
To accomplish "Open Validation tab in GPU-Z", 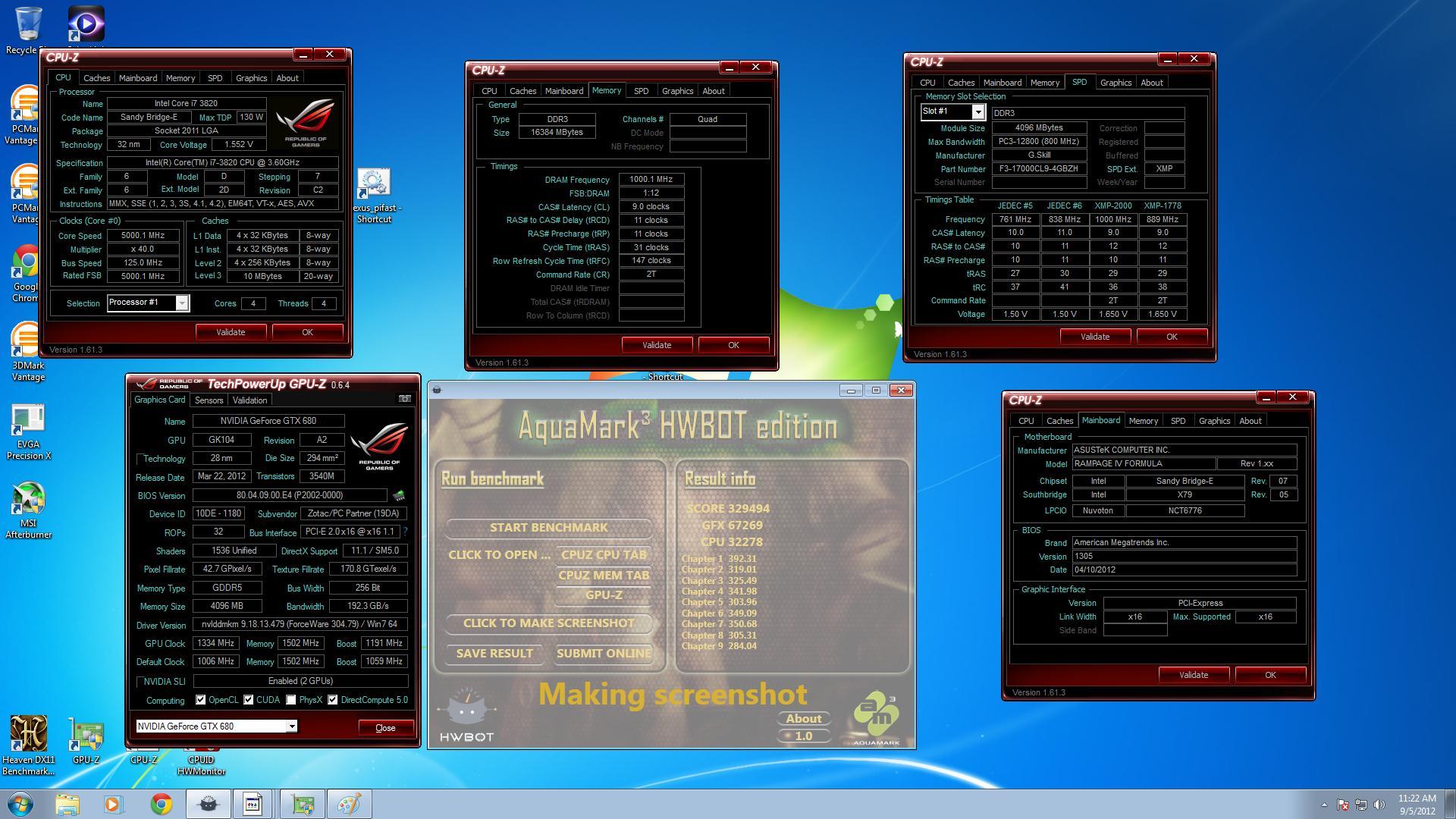I will coord(249,400).
